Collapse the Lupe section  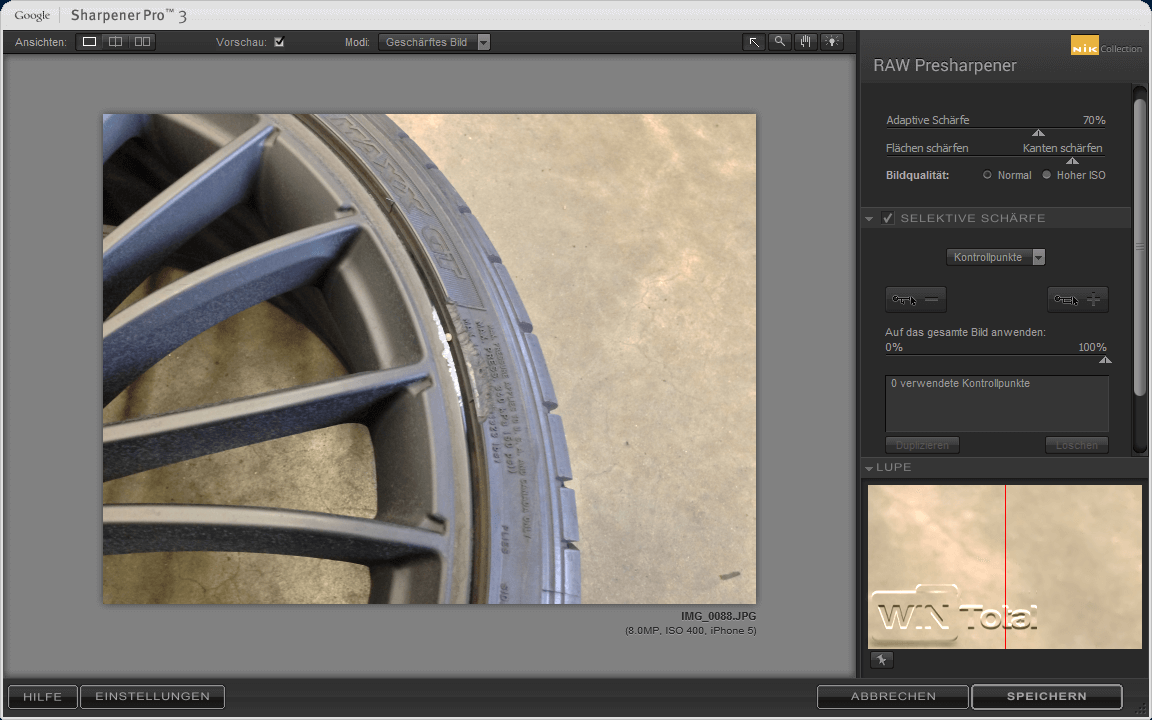(869, 468)
